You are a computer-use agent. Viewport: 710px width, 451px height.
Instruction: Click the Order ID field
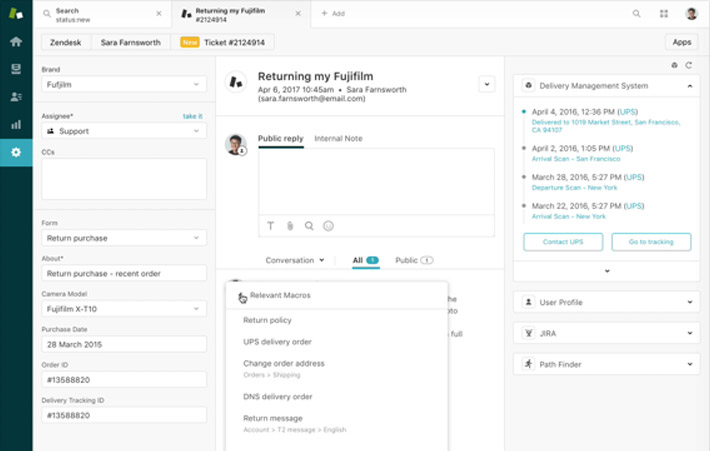point(124,379)
